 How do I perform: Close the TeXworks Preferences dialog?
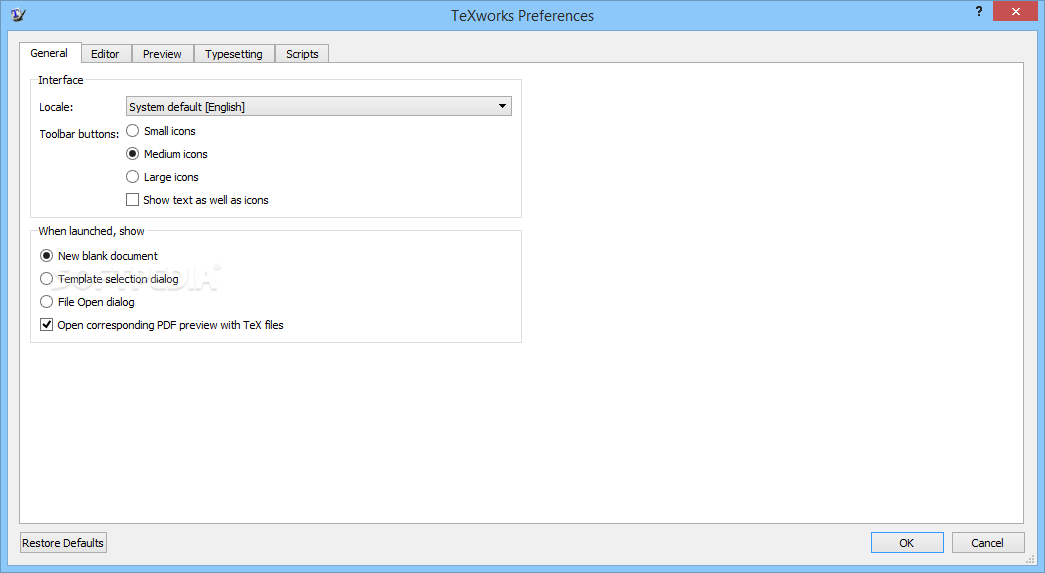coord(1015,11)
